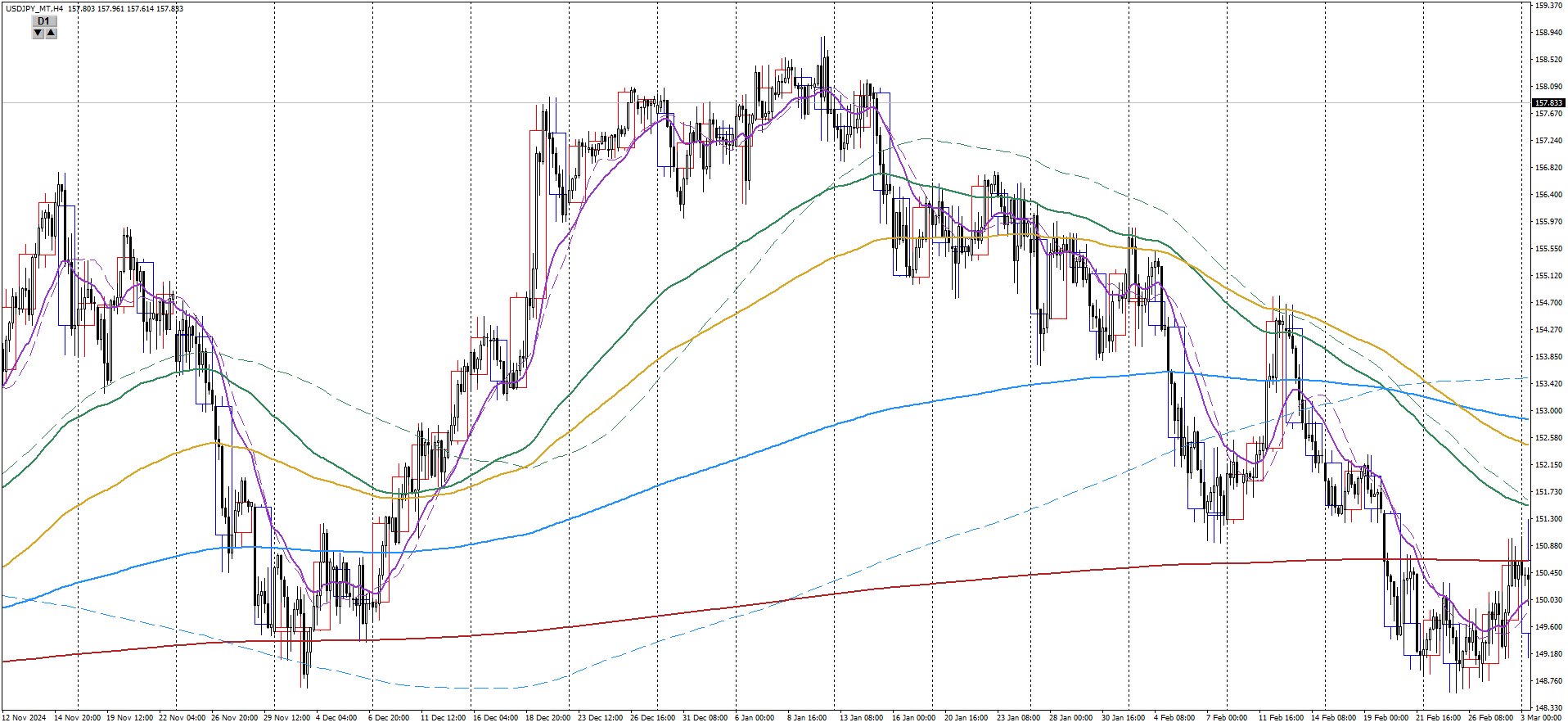Click time axis label 23 Jan 08:00

click(x=1019, y=718)
